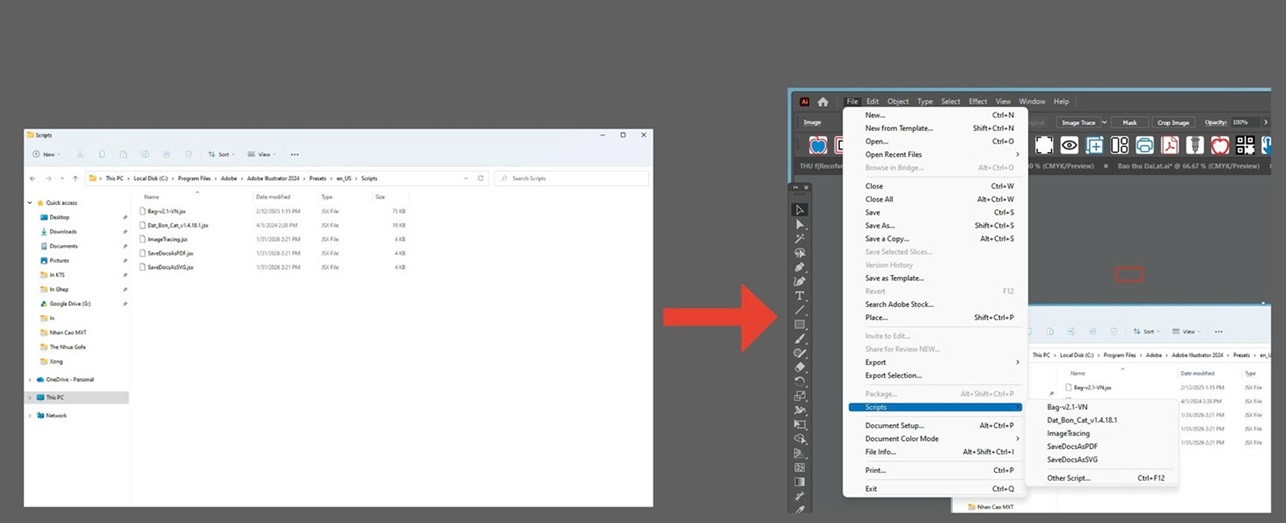Viewport: 1286px width, 523px height.
Task: Click the duplicate-plus plugin icon
Action: coord(1094,145)
